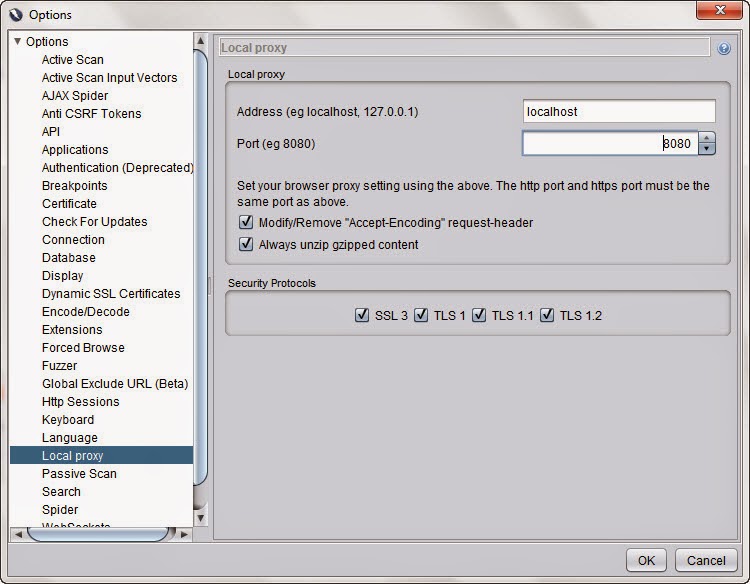Click the Address field containing localhost

[x=619, y=111]
